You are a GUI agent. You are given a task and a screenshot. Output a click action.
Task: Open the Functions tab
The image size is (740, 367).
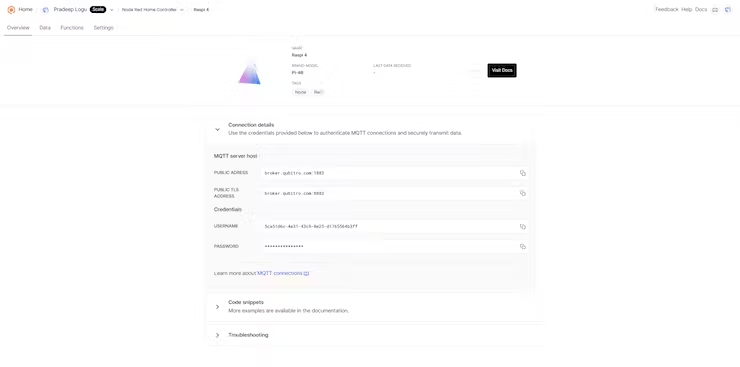(x=72, y=28)
